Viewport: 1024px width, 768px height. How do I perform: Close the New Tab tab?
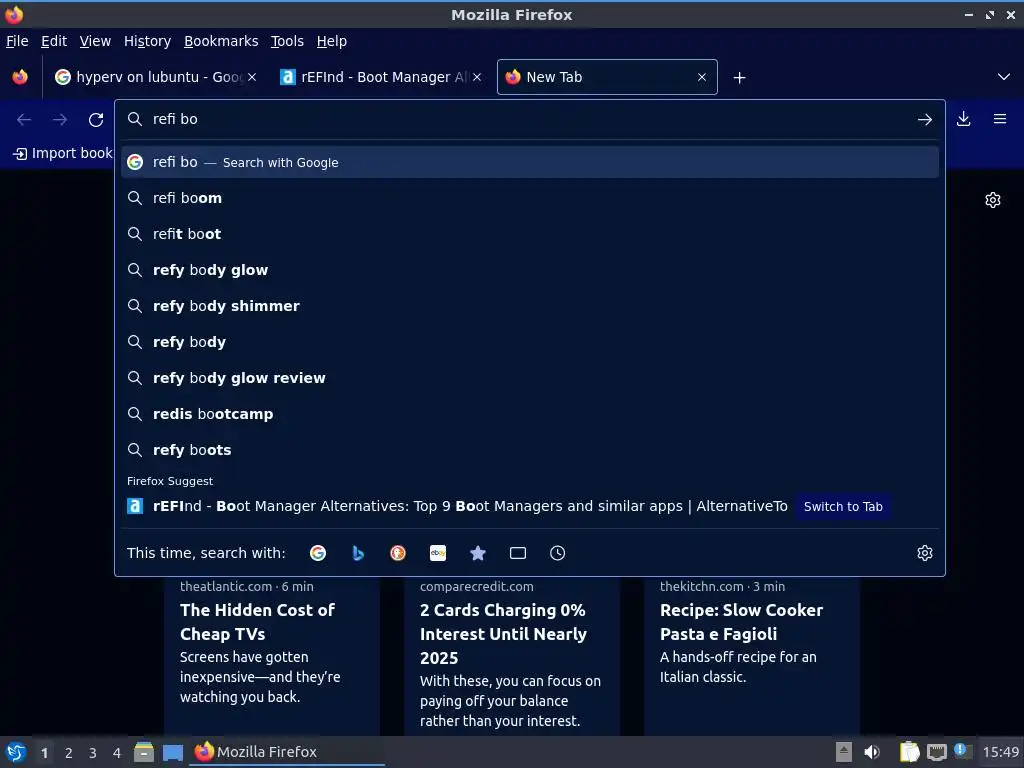[701, 77]
